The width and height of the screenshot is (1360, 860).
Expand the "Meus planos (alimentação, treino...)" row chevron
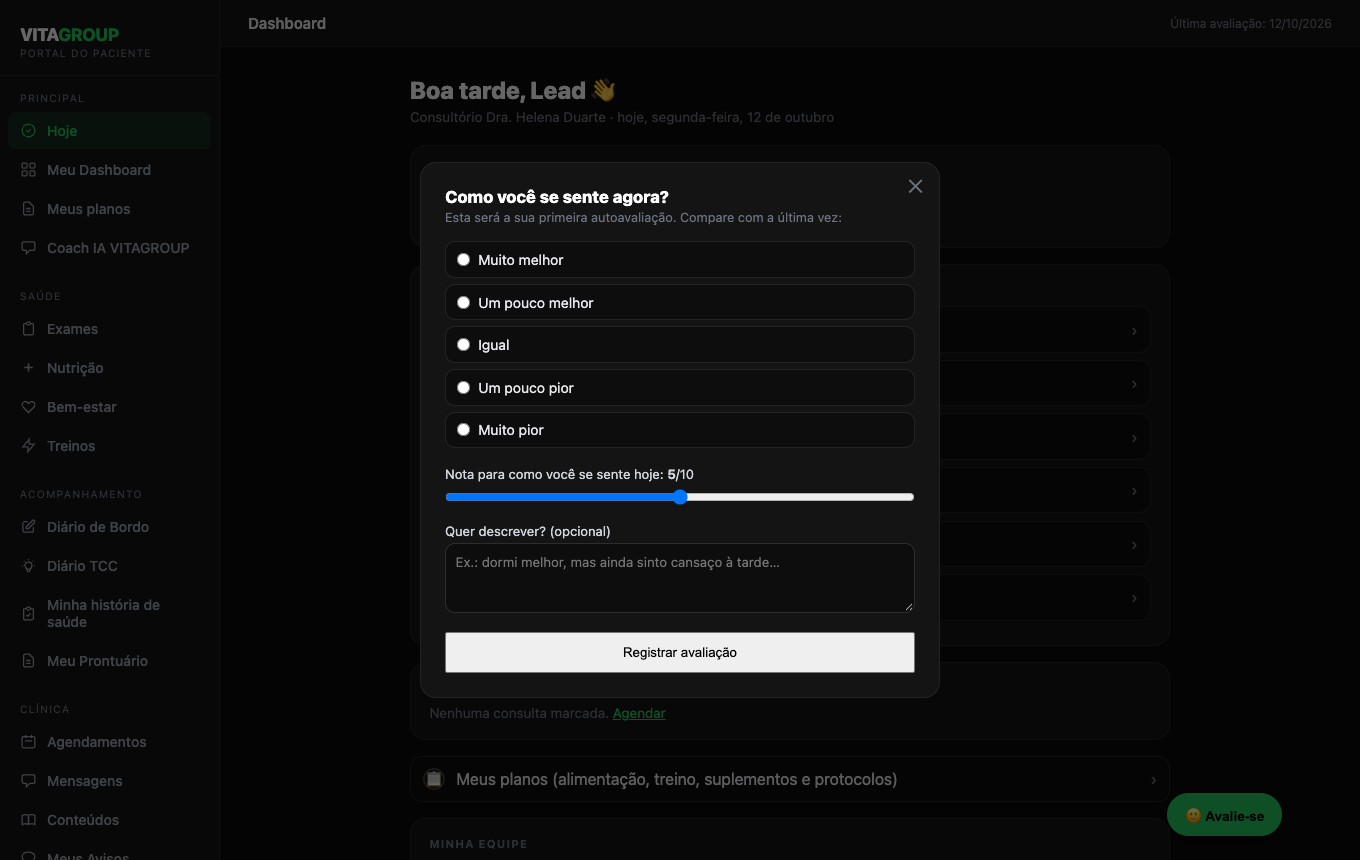tap(1153, 780)
